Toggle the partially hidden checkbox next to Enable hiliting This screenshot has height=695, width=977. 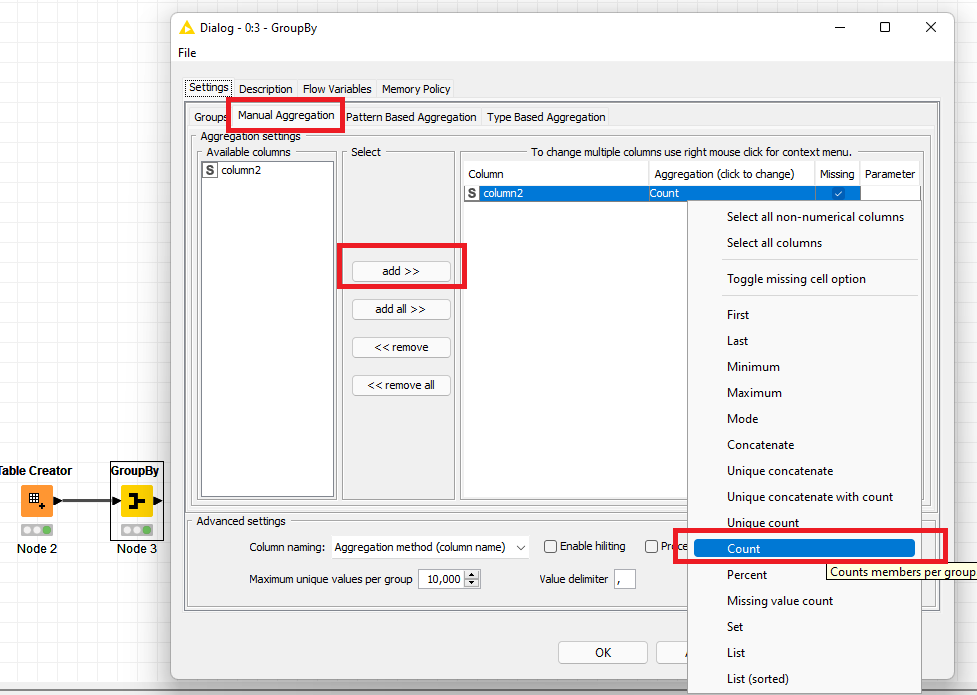(651, 546)
